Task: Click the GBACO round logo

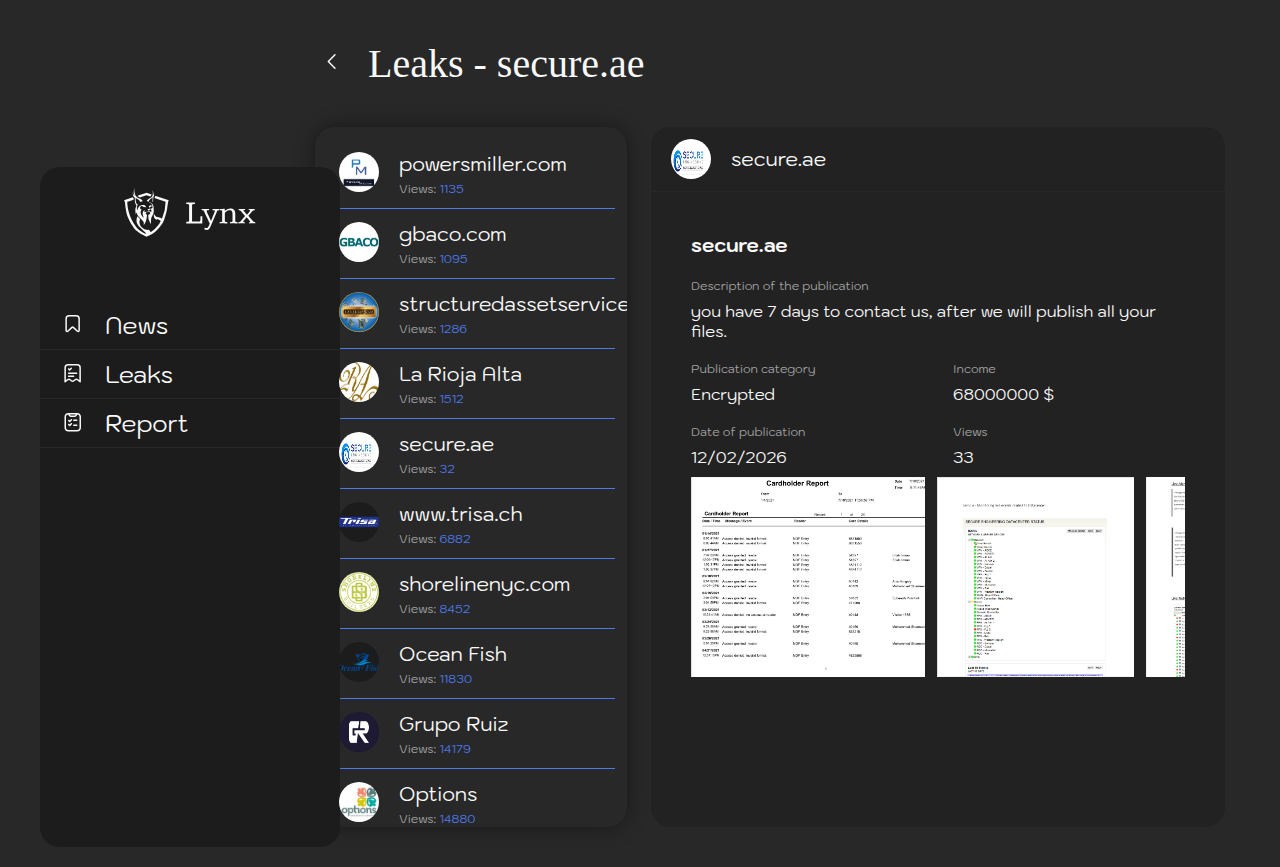Action: (x=359, y=242)
